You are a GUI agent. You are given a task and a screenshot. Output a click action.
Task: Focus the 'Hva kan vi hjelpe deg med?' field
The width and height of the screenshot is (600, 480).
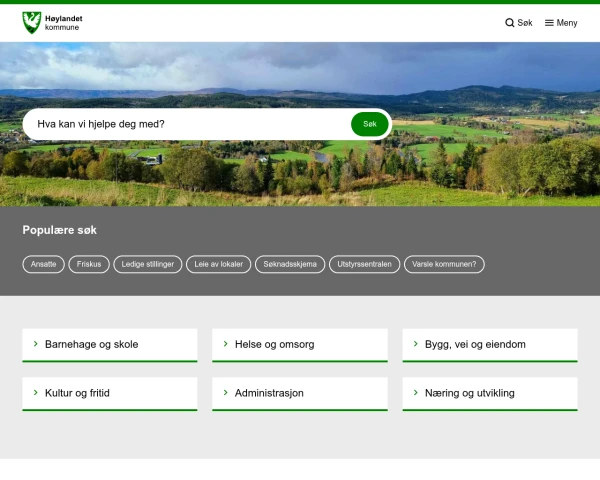(188, 124)
